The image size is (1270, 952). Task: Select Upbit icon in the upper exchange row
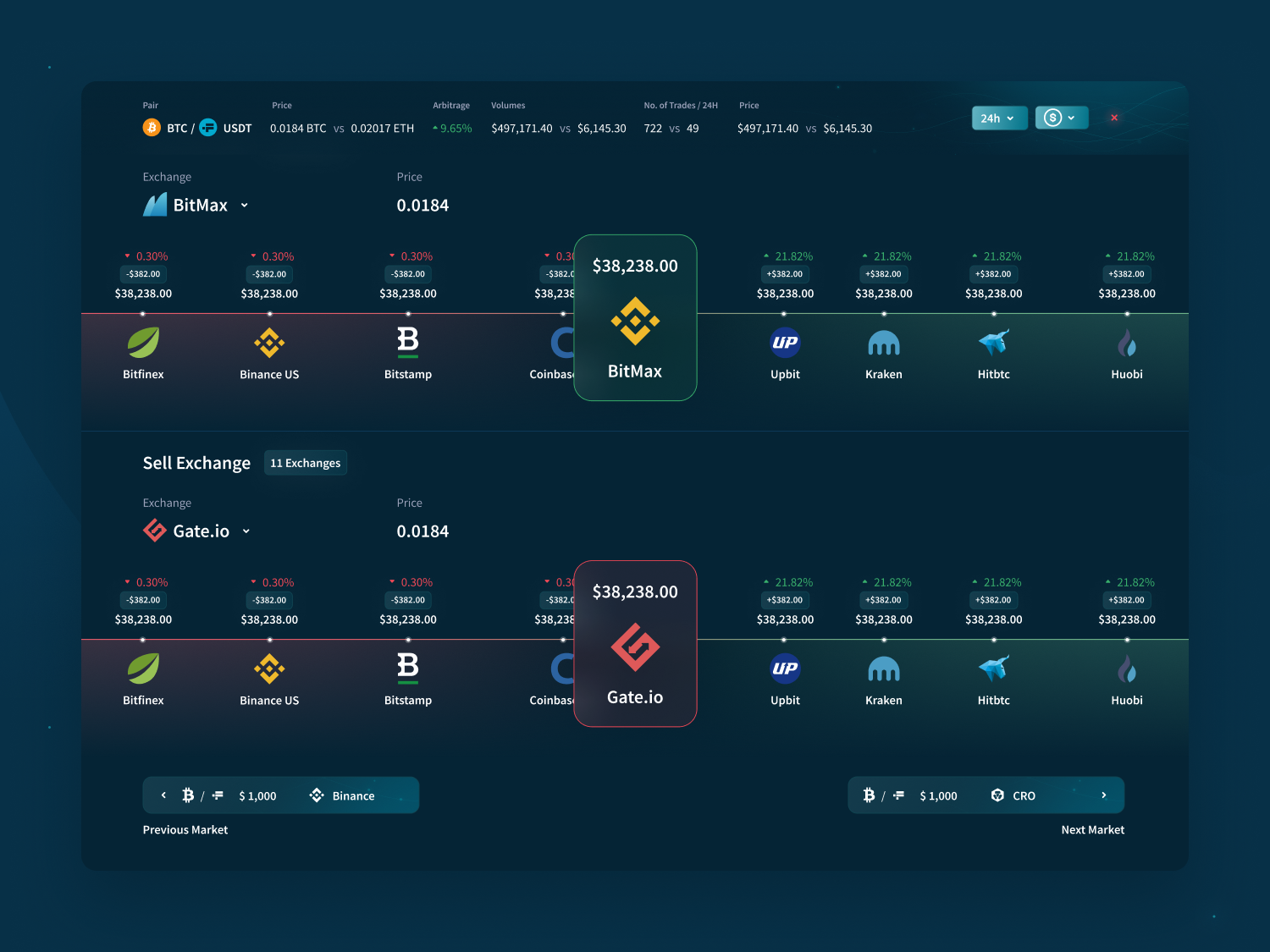tap(785, 343)
